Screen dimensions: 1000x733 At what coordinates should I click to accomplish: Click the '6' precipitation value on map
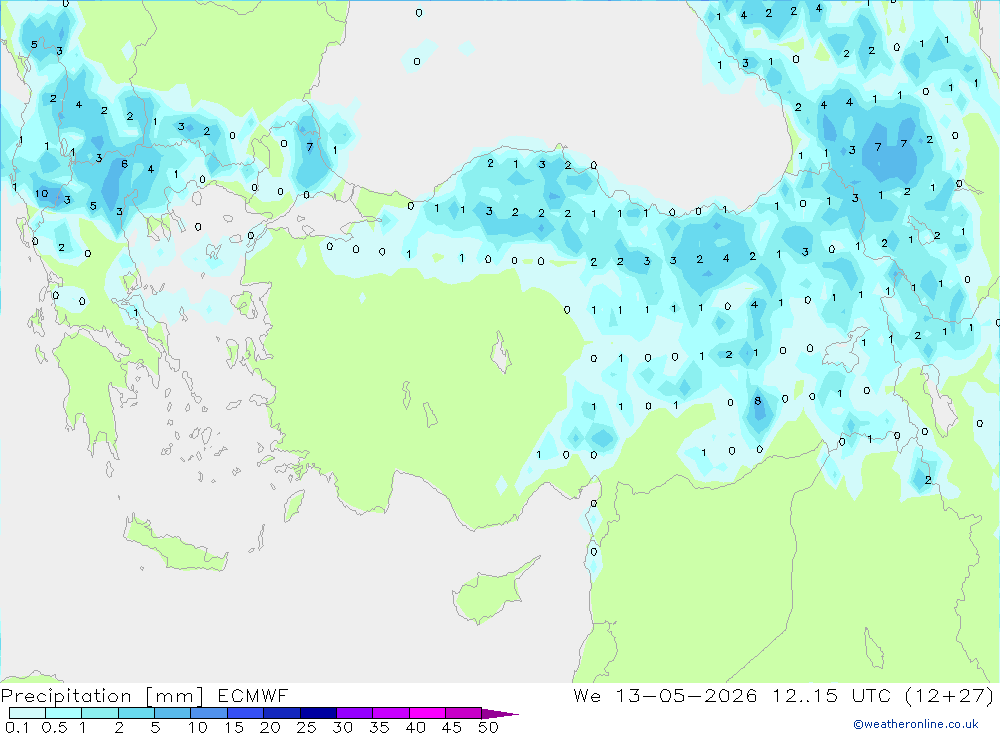124,164
